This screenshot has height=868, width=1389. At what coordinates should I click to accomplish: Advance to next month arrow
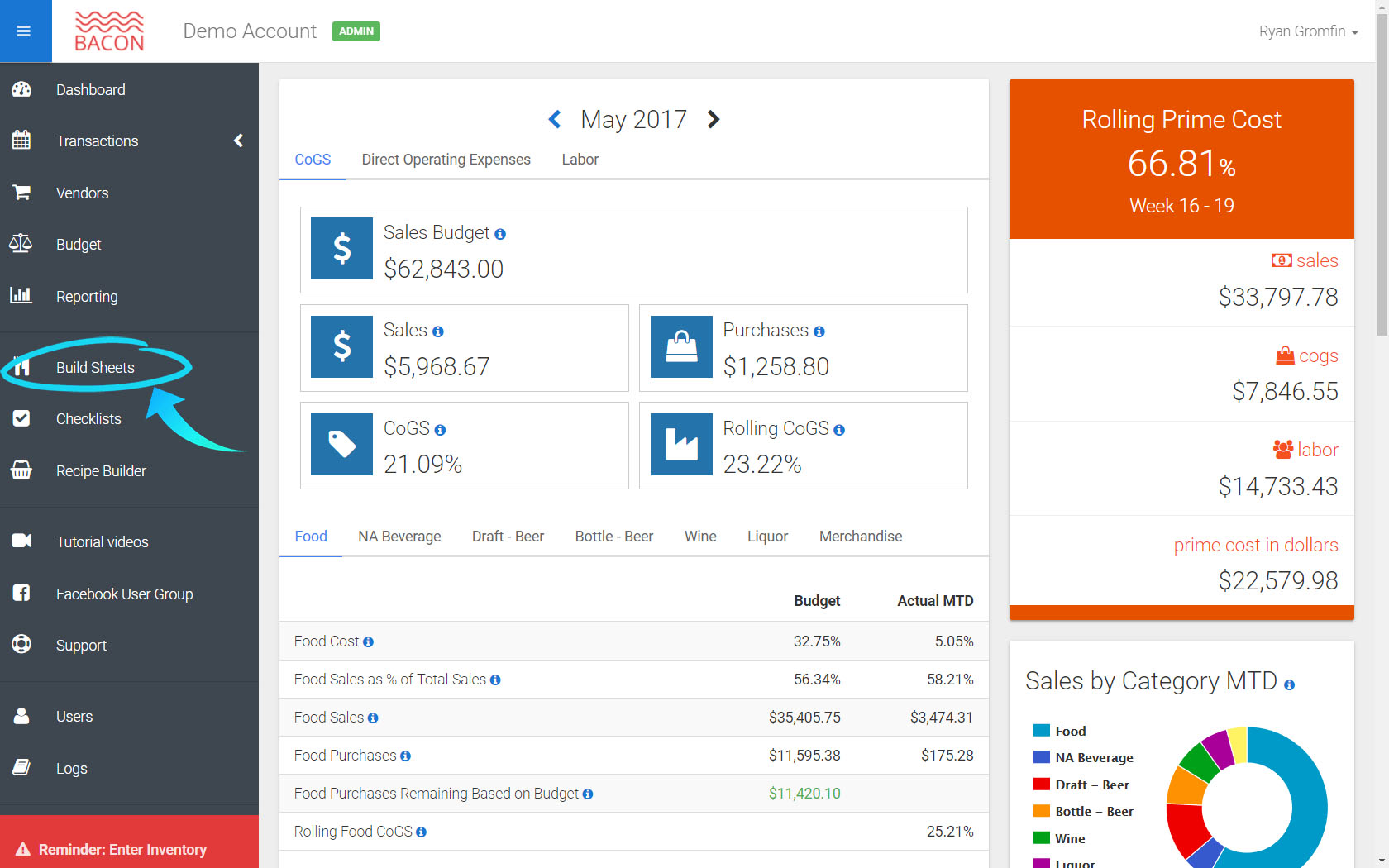pyautogui.click(x=714, y=120)
